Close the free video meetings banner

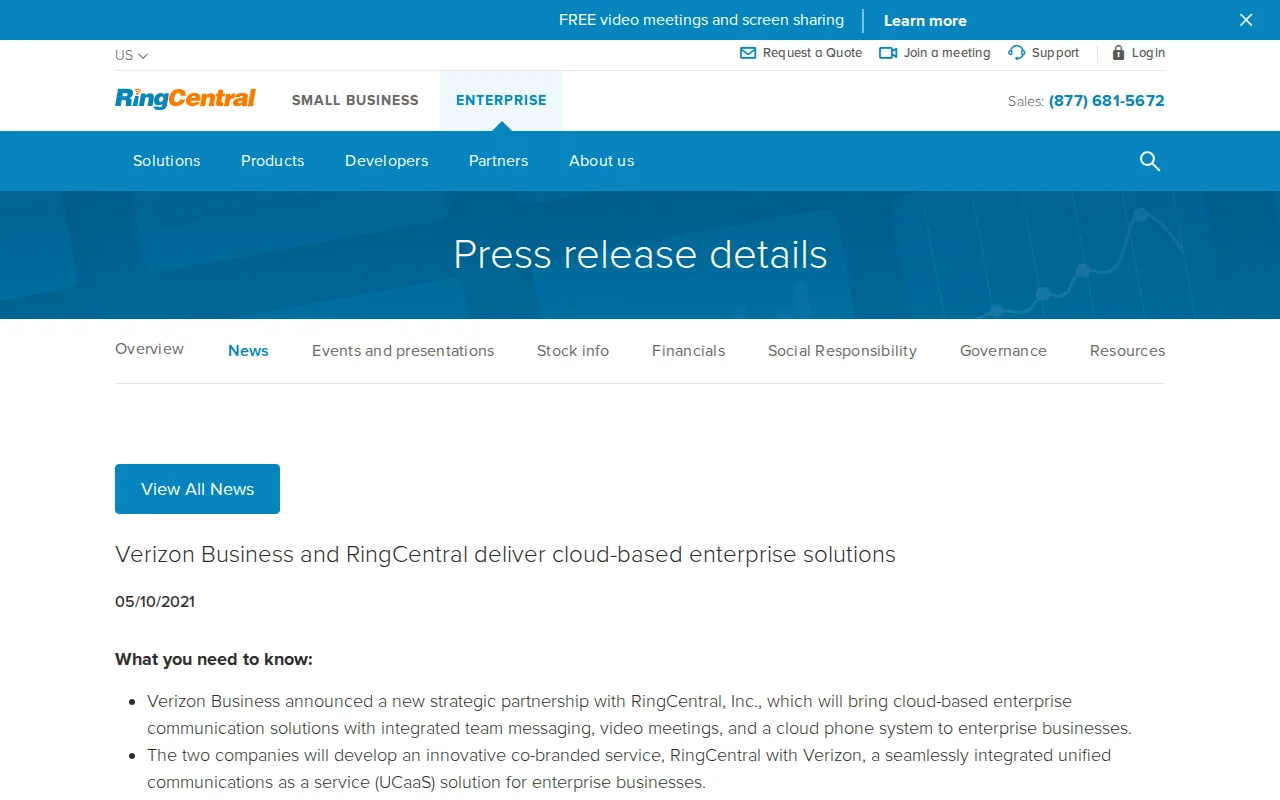tap(1246, 20)
